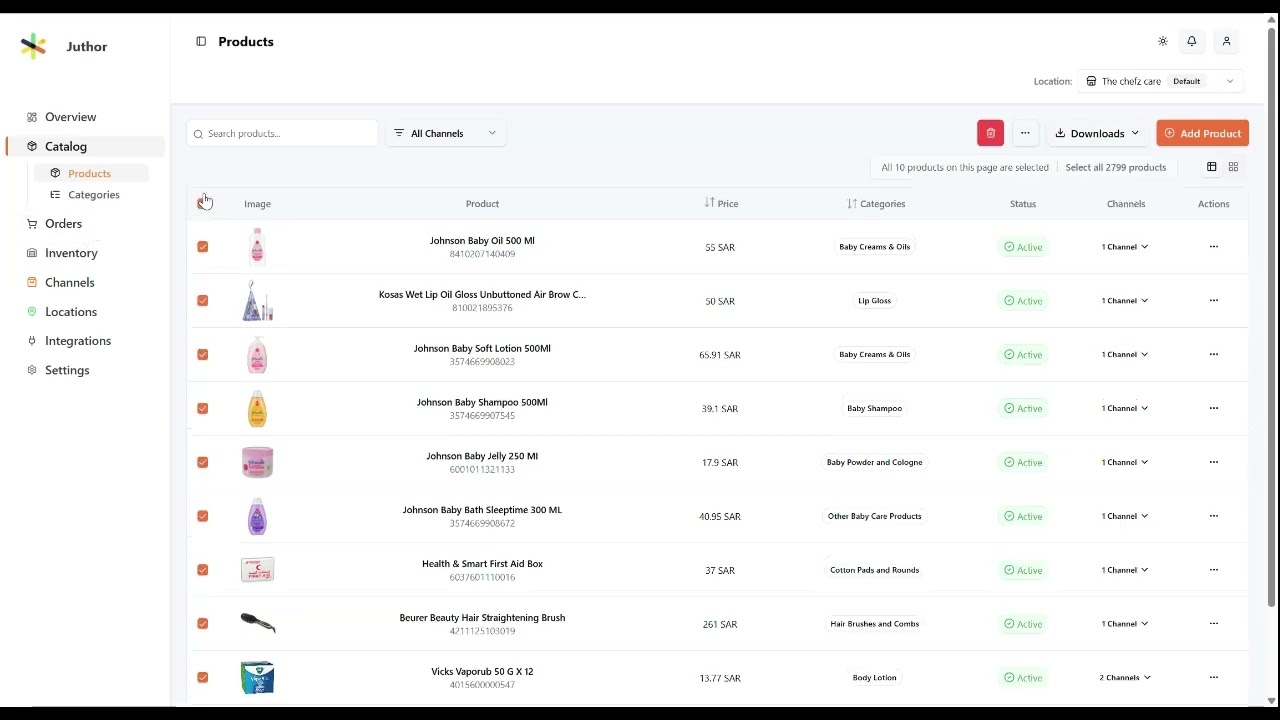Uncheck Kosas Wet Lip Oil Gloss row
1280x720 pixels.
pyautogui.click(x=203, y=301)
